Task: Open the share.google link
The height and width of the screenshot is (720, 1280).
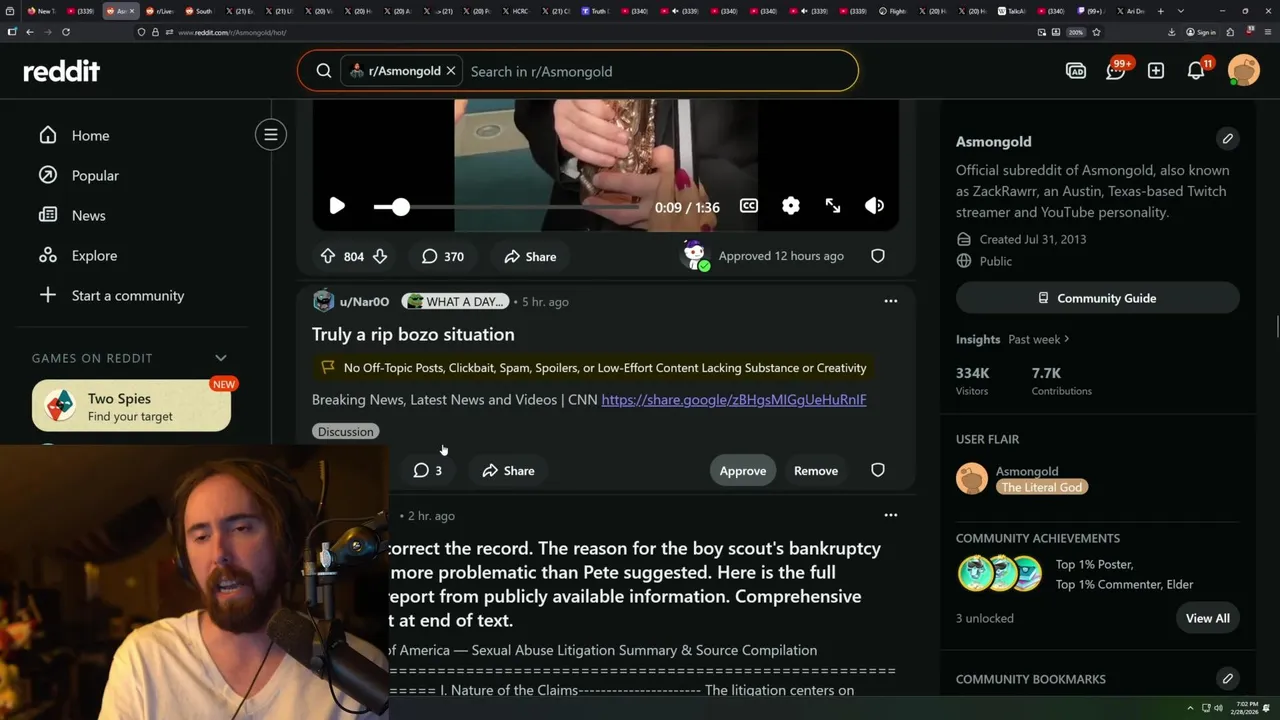Action: click(x=734, y=400)
